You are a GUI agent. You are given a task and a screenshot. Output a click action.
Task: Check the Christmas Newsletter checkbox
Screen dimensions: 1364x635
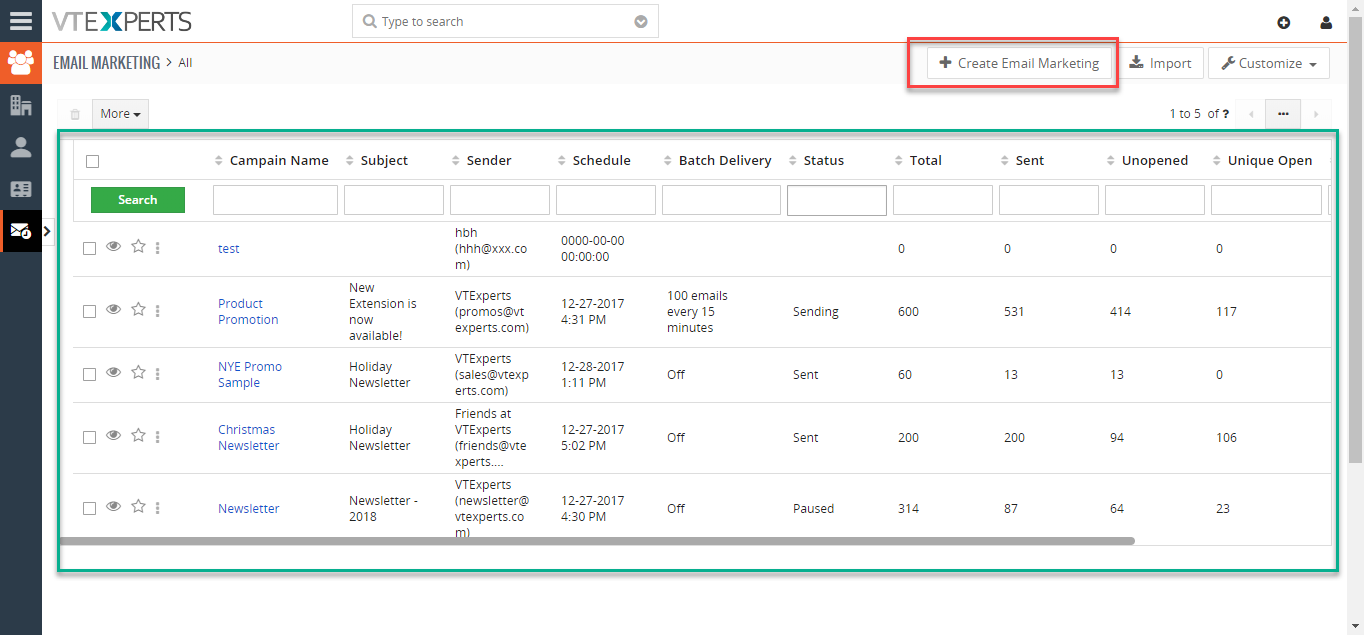[90, 438]
